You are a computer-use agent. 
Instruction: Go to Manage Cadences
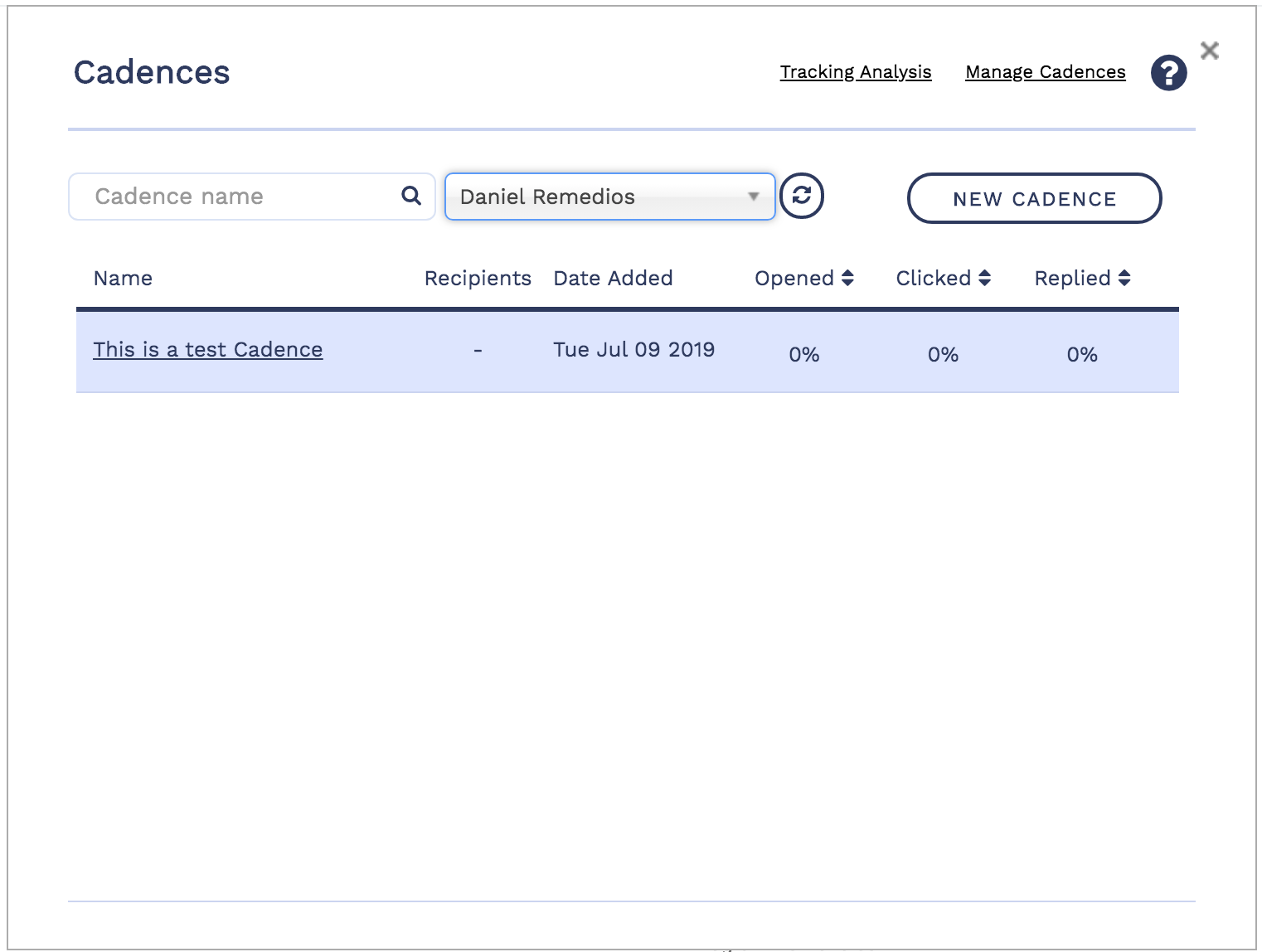pos(1045,72)
